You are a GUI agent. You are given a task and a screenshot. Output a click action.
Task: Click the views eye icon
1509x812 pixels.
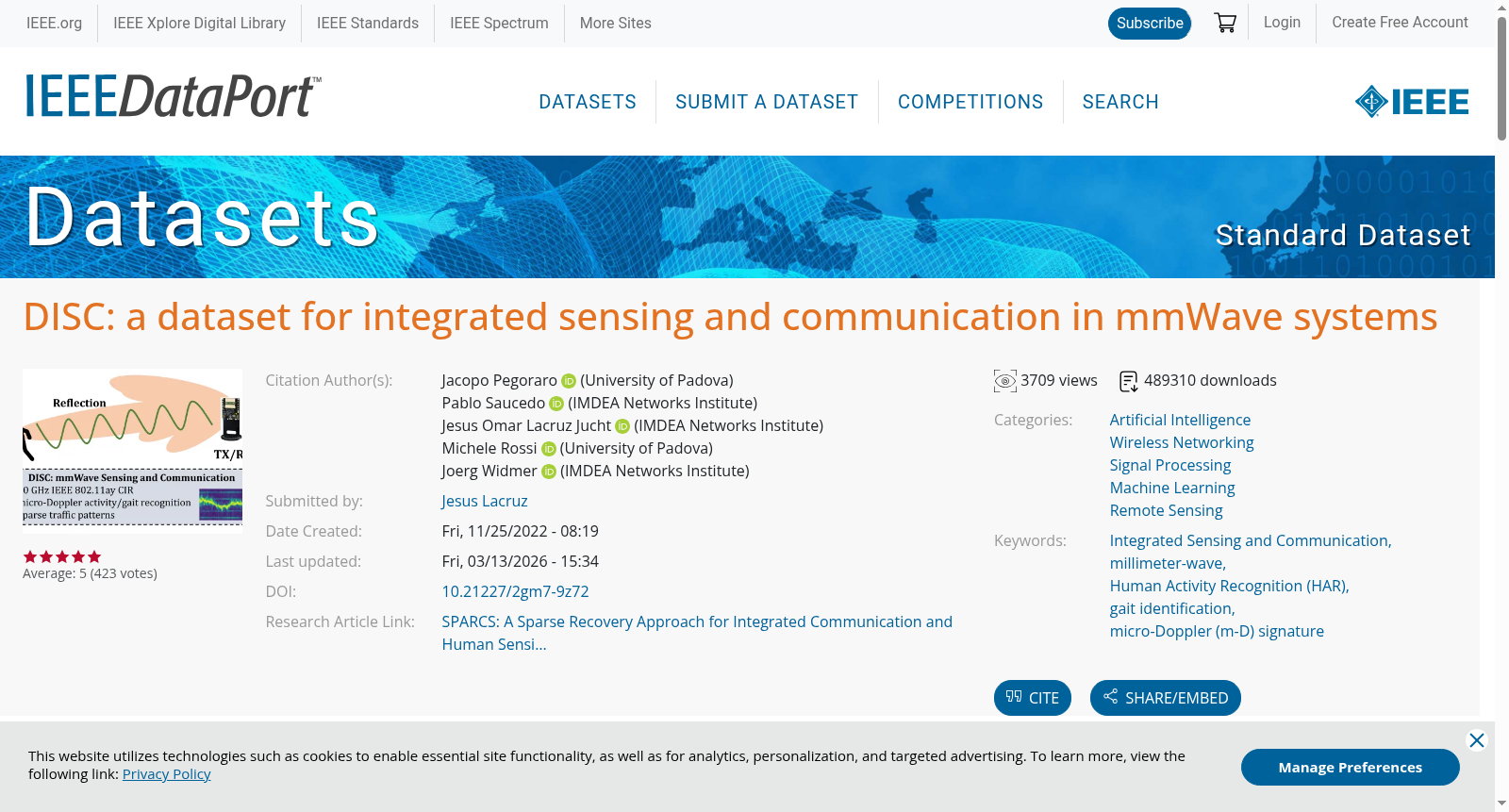1005,381
